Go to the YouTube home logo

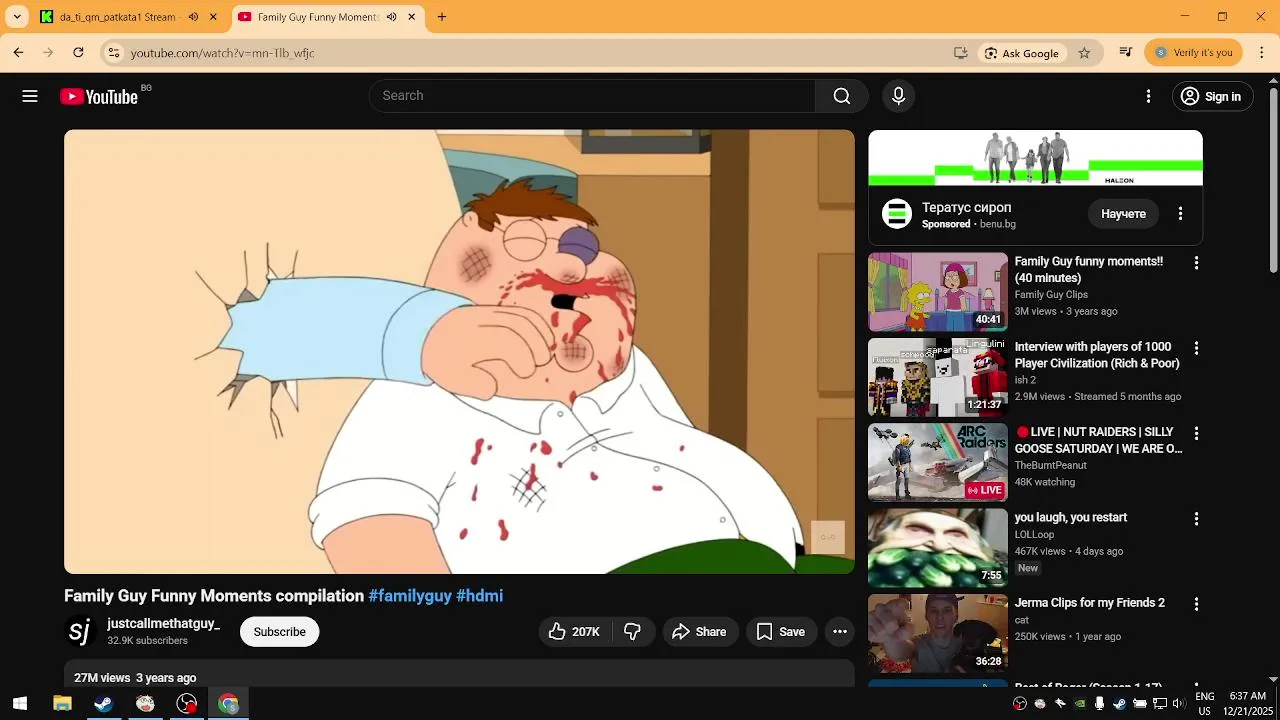coord(99,96)
